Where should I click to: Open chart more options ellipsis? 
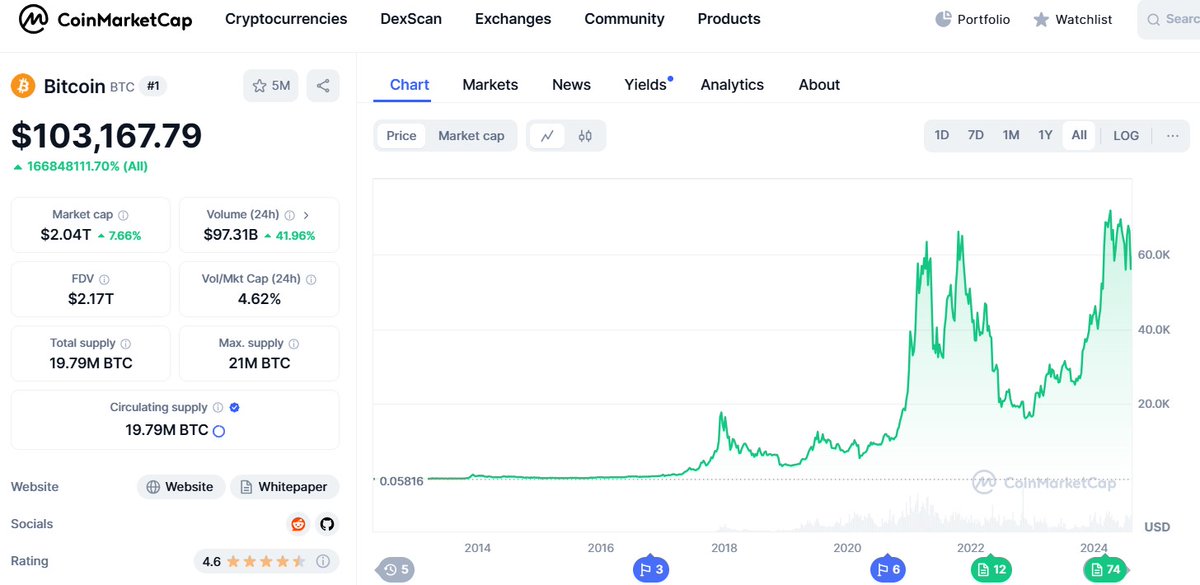(1172, 135)
